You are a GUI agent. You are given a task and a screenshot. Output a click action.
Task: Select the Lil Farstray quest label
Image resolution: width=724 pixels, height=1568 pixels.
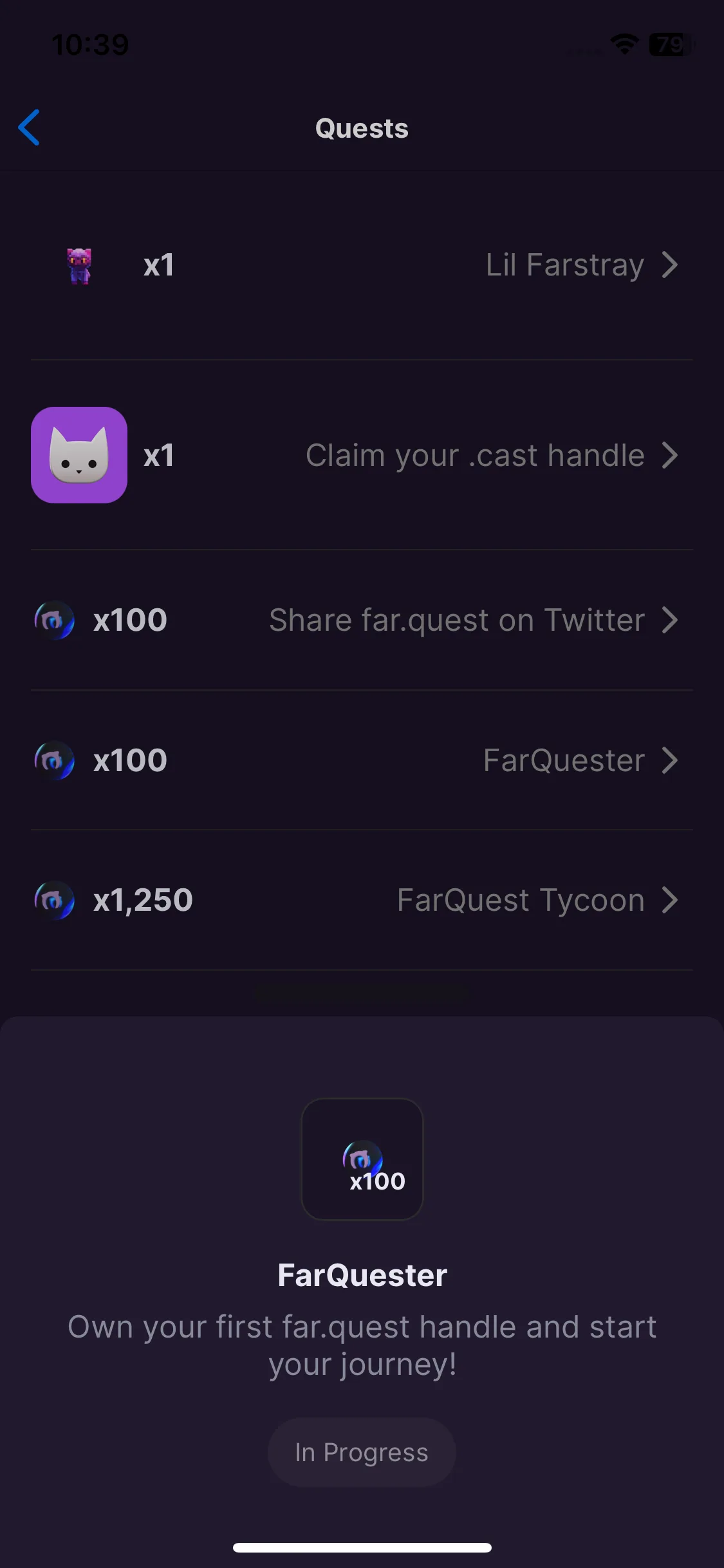[564, 265]
